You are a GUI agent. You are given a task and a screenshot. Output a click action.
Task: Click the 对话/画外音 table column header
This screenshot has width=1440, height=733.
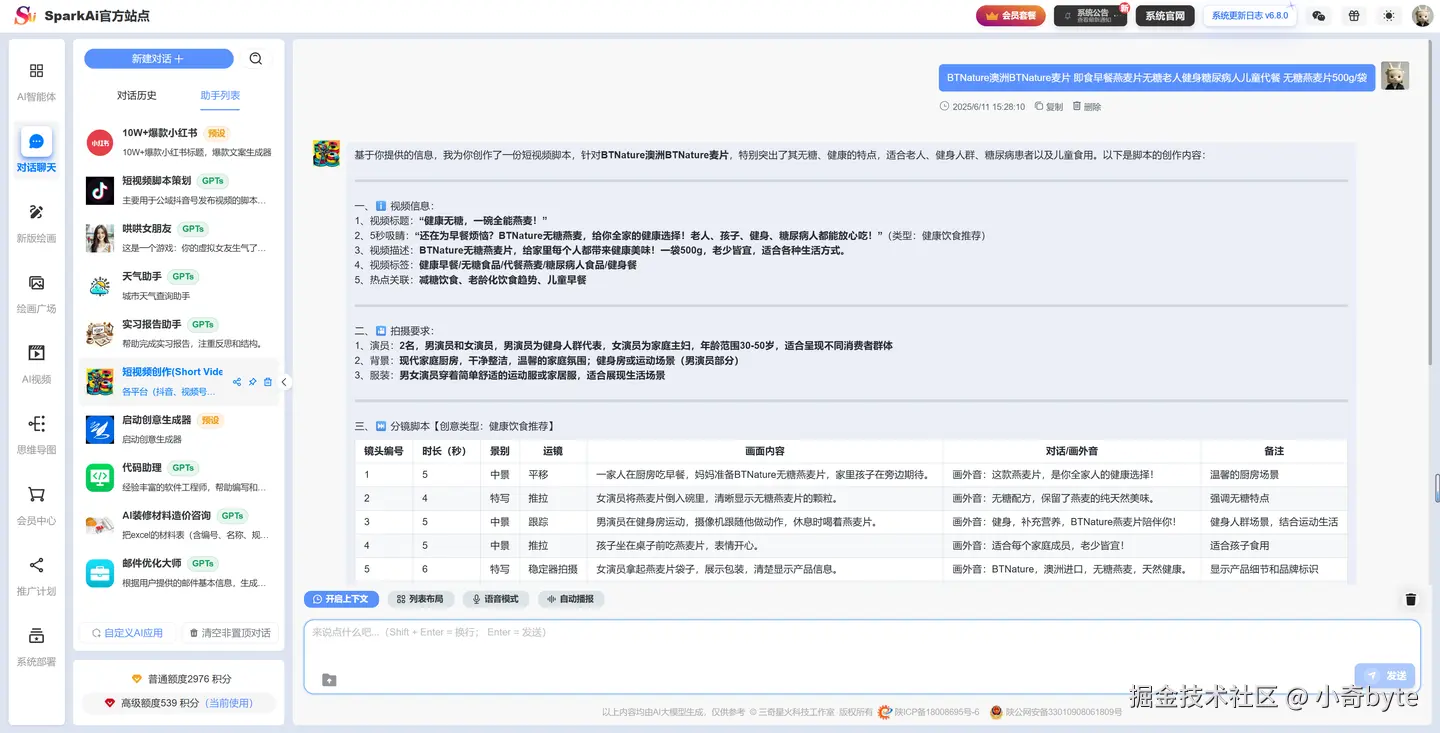(1073, 451)
